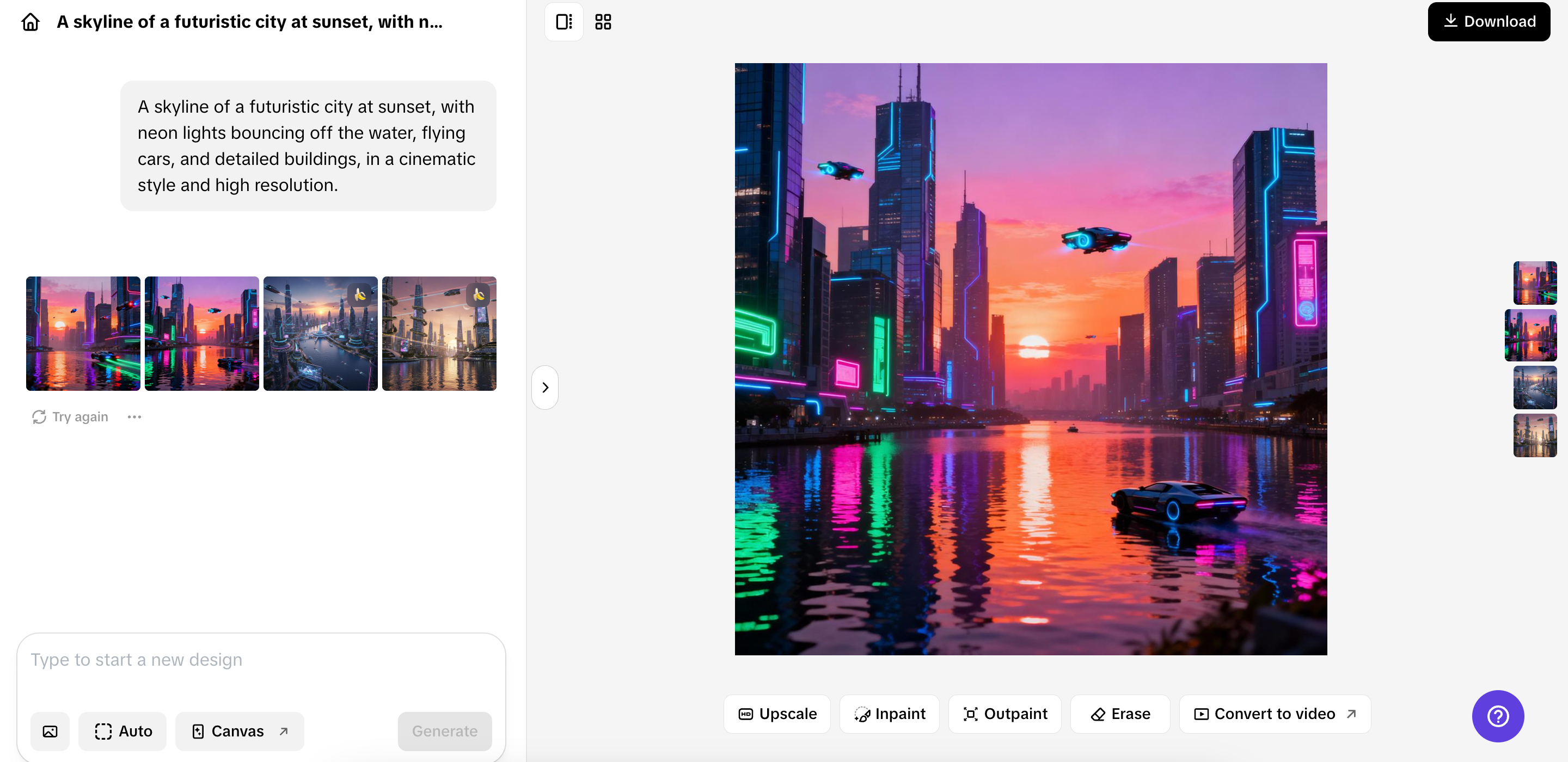Open the help menu
Screen dimensions: 1568x762
[1497, 716]
